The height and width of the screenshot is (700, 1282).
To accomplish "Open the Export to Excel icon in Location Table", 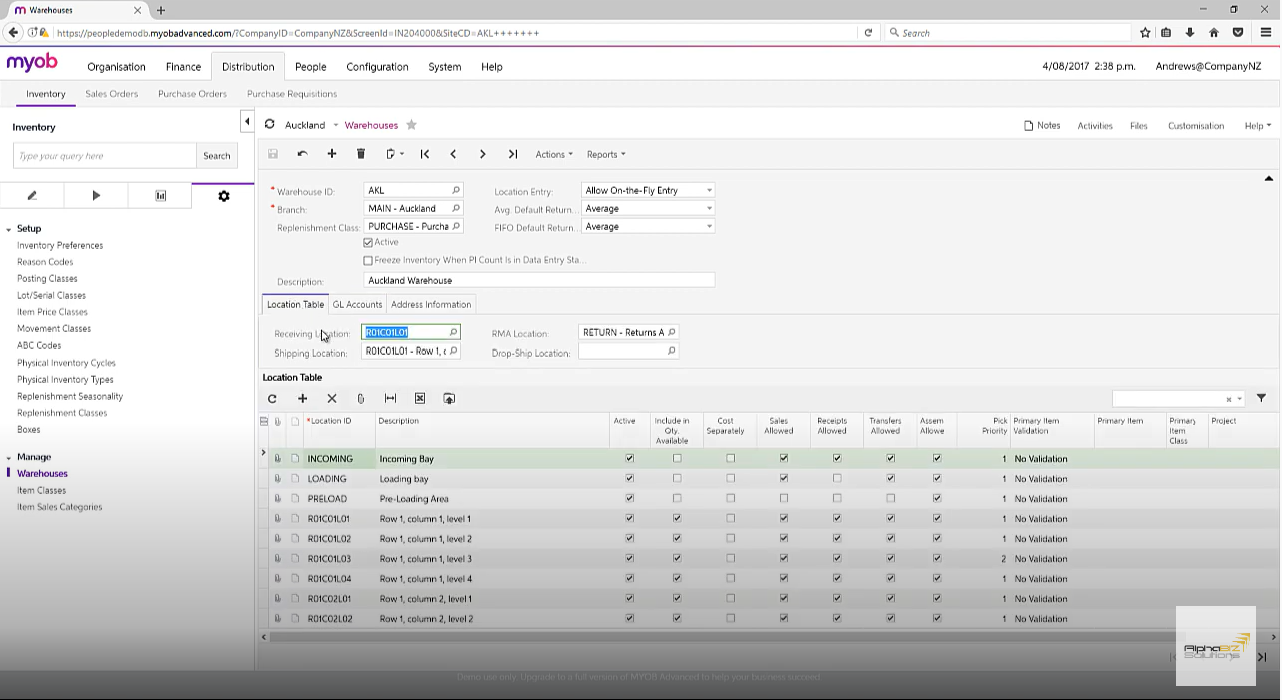I will 419,398.
